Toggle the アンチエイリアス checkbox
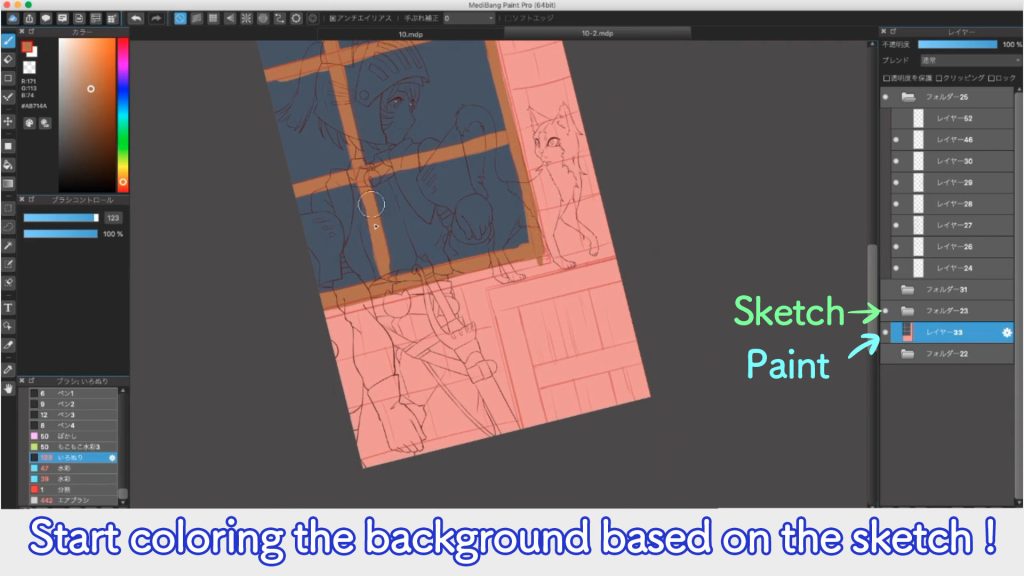 coord(332,18)
